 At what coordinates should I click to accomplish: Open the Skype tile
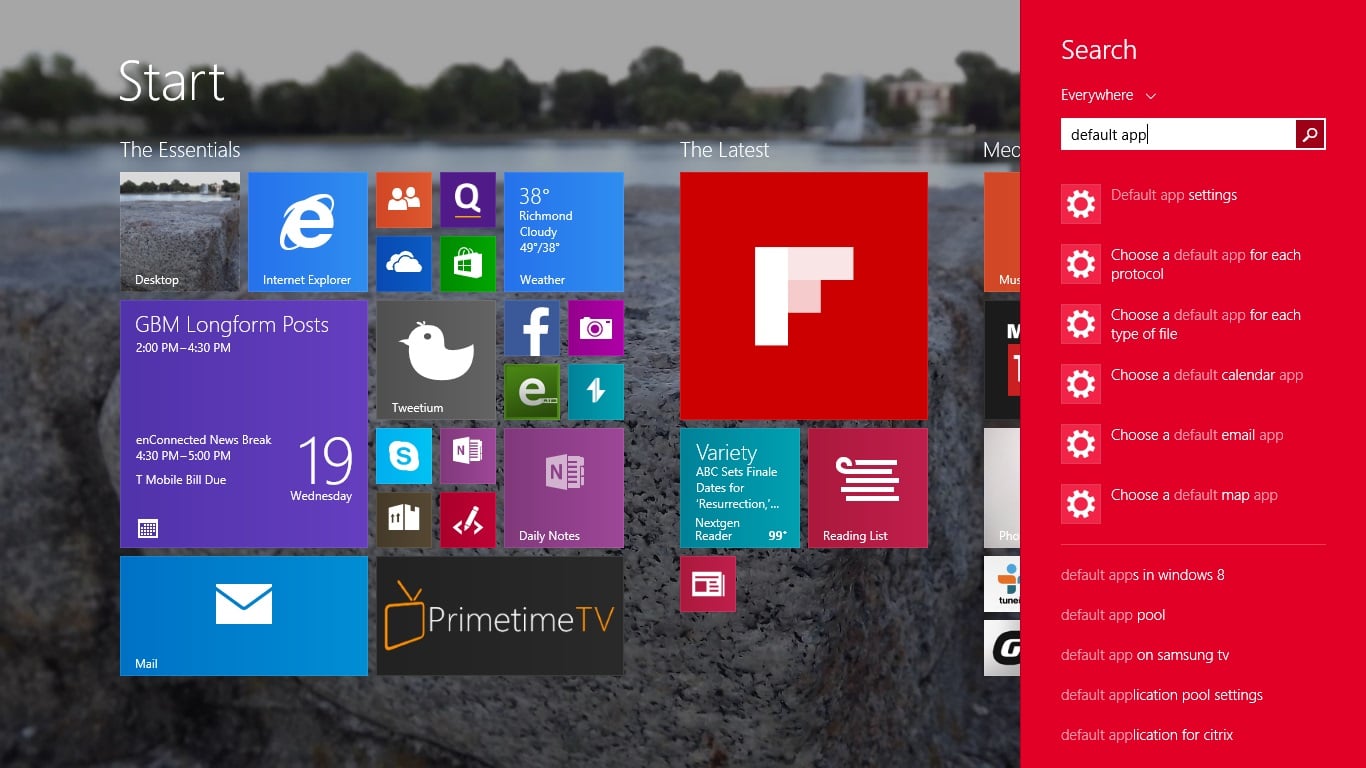click(403, 456)
